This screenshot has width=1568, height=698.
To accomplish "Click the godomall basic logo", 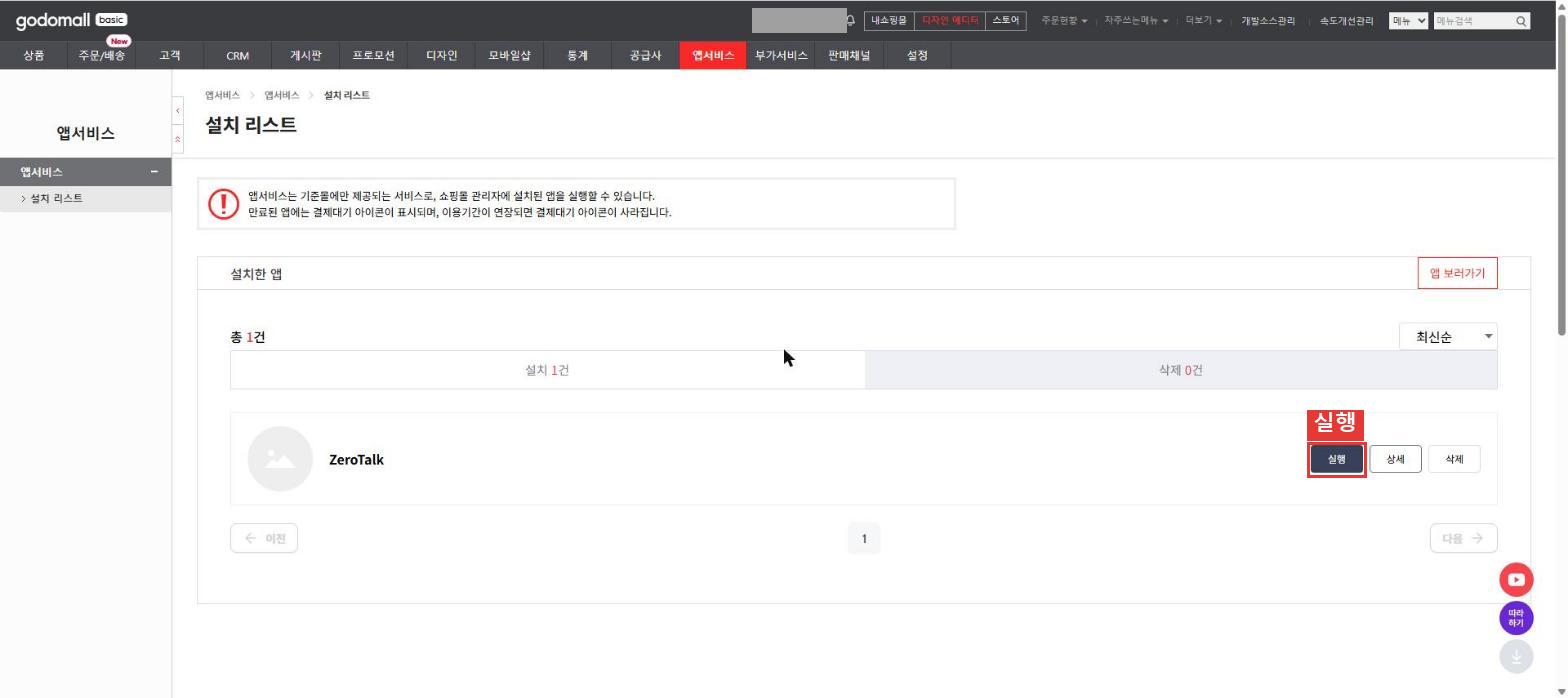I will pos(72,20).
